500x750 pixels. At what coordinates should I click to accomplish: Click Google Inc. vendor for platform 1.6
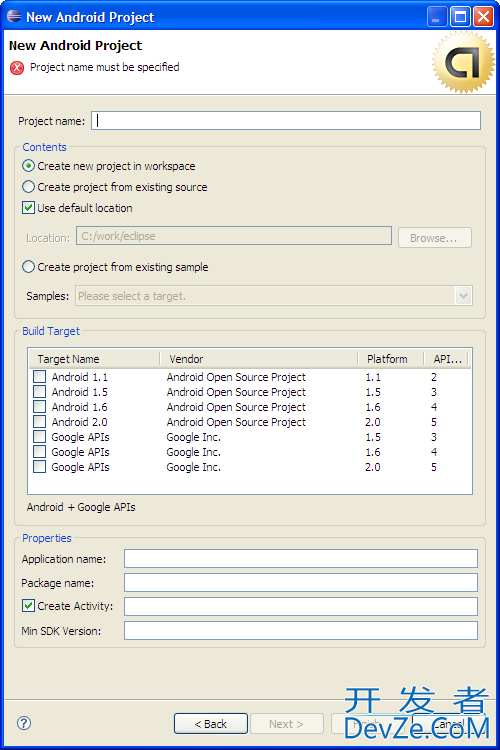tap(193, 452)
